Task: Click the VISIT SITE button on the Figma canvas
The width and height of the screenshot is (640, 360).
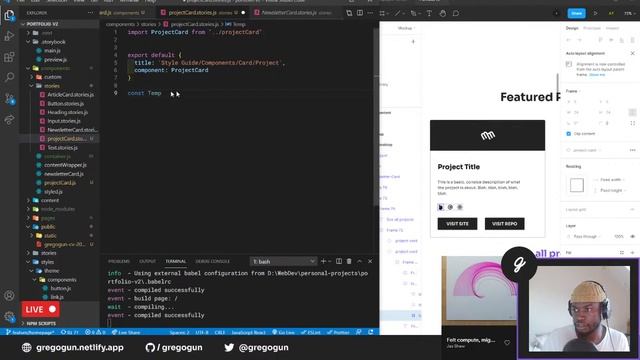Action: tap(457, 224)
